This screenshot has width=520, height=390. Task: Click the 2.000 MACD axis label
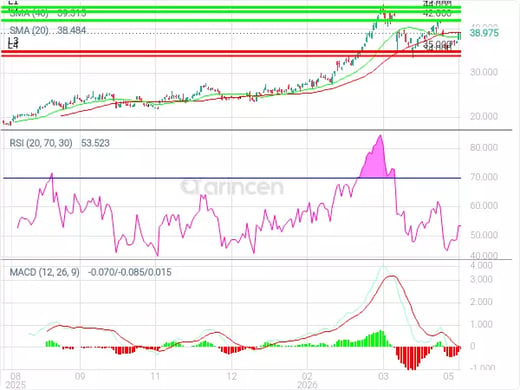(481, 302)
